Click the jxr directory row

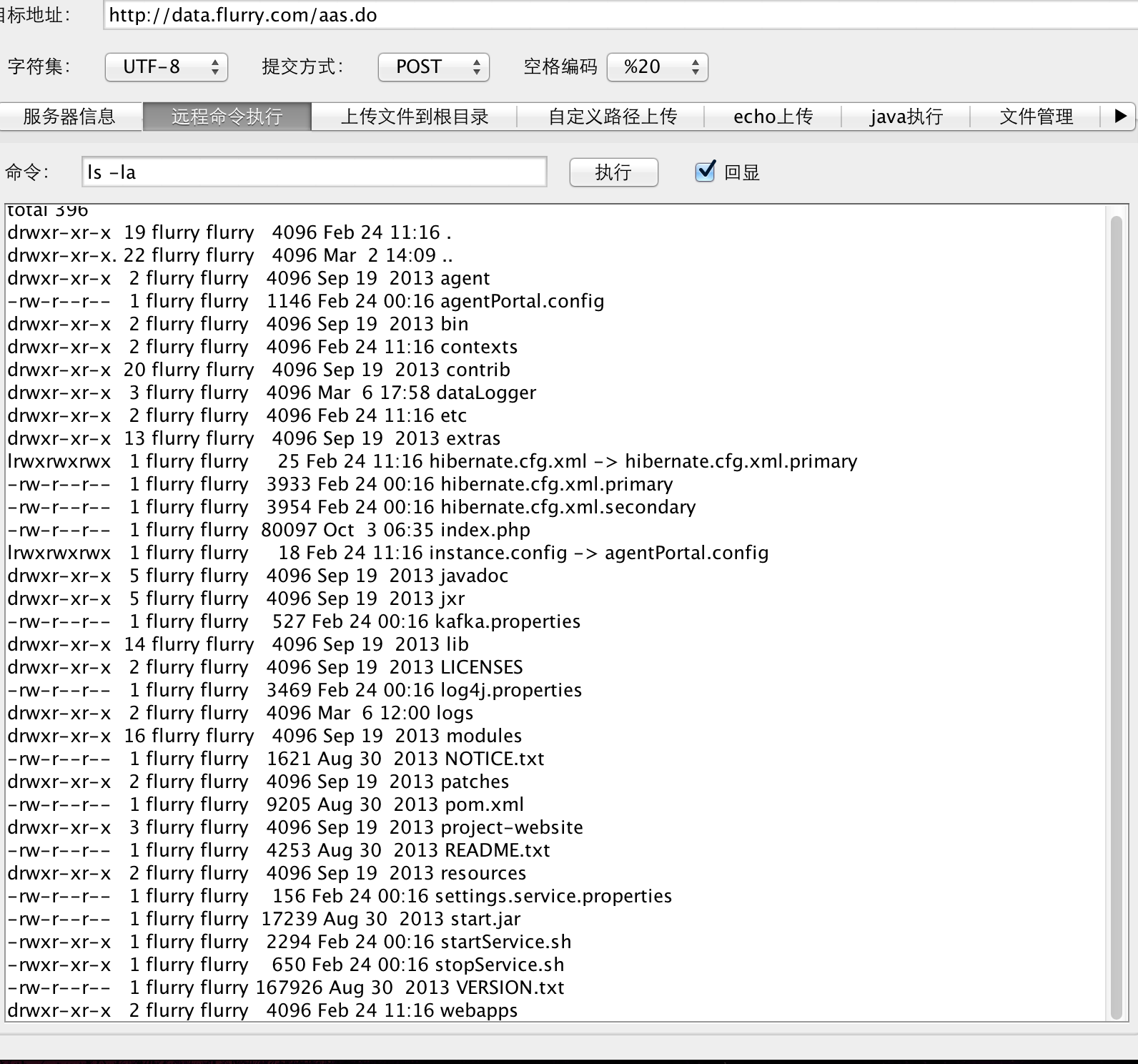(x=236, y=598)
